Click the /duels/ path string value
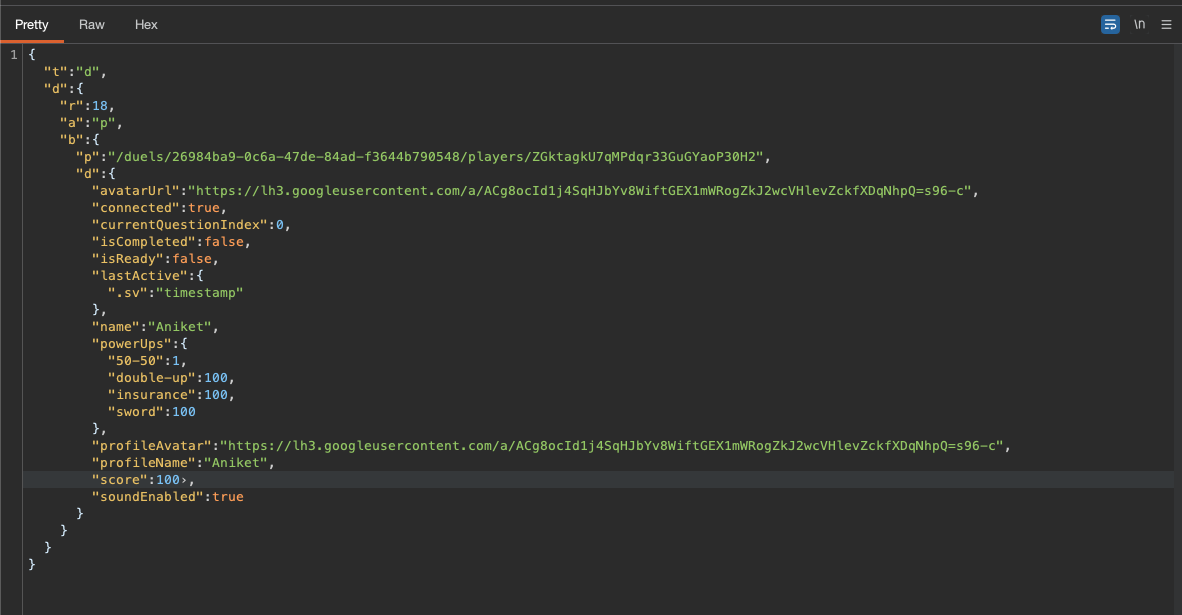Screen dimensions: 1182x615 (435, 157)
